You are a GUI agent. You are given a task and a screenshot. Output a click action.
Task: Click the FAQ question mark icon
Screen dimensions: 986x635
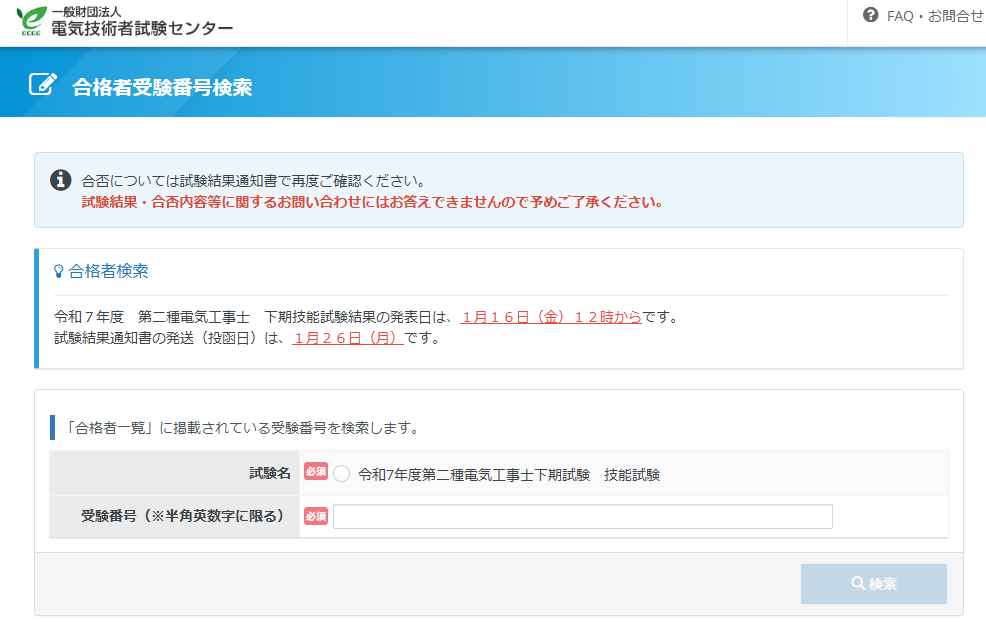(870, 16)
